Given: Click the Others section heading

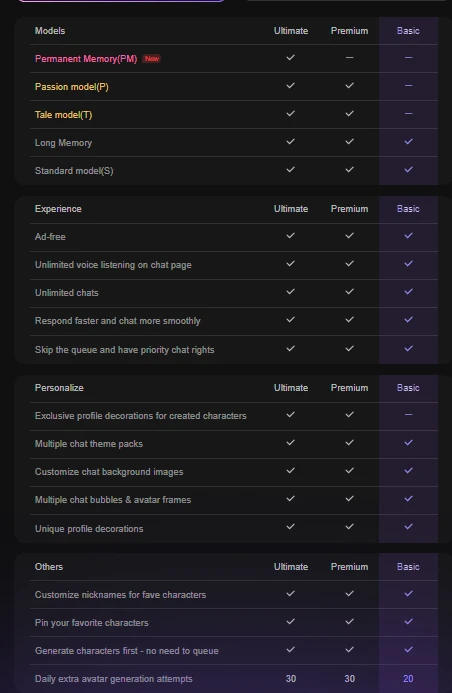Looking at the screenshot, I should (x=49, y=567).
